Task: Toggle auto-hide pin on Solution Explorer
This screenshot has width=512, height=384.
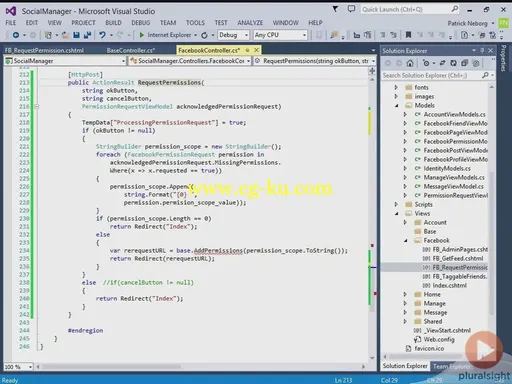Action: coord(482,51)
